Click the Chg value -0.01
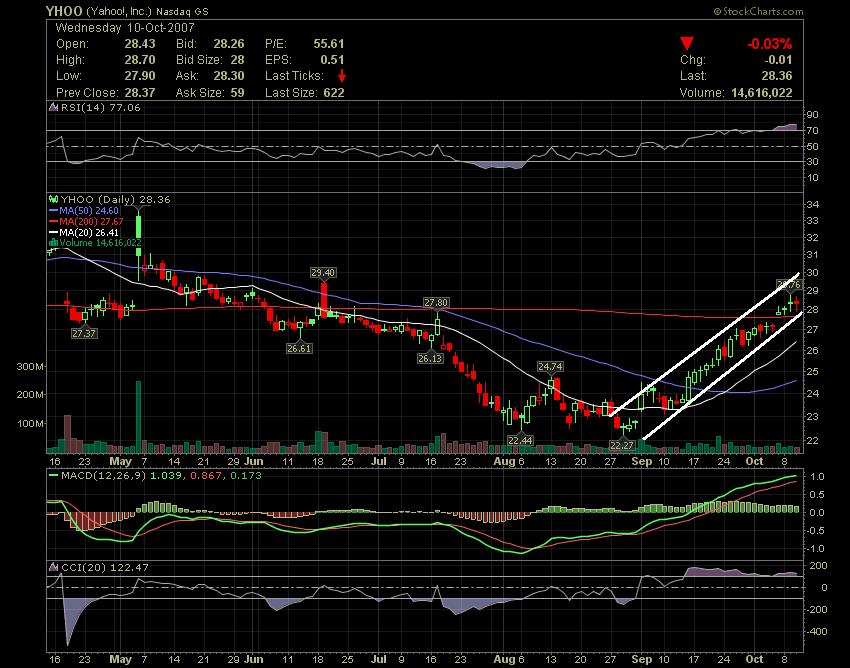Viewport: 850px width, 668px height. point(777,60)
